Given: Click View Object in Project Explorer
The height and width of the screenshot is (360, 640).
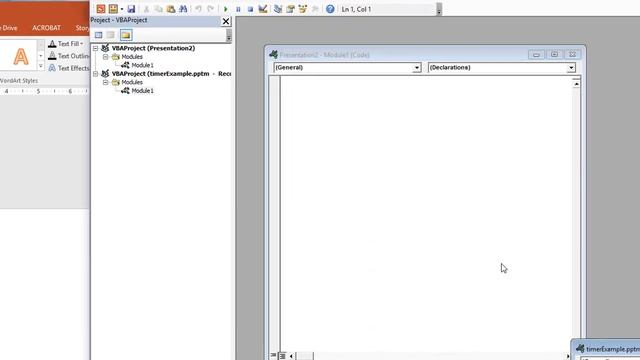Looking at the screenshot, I should point(111,35).
